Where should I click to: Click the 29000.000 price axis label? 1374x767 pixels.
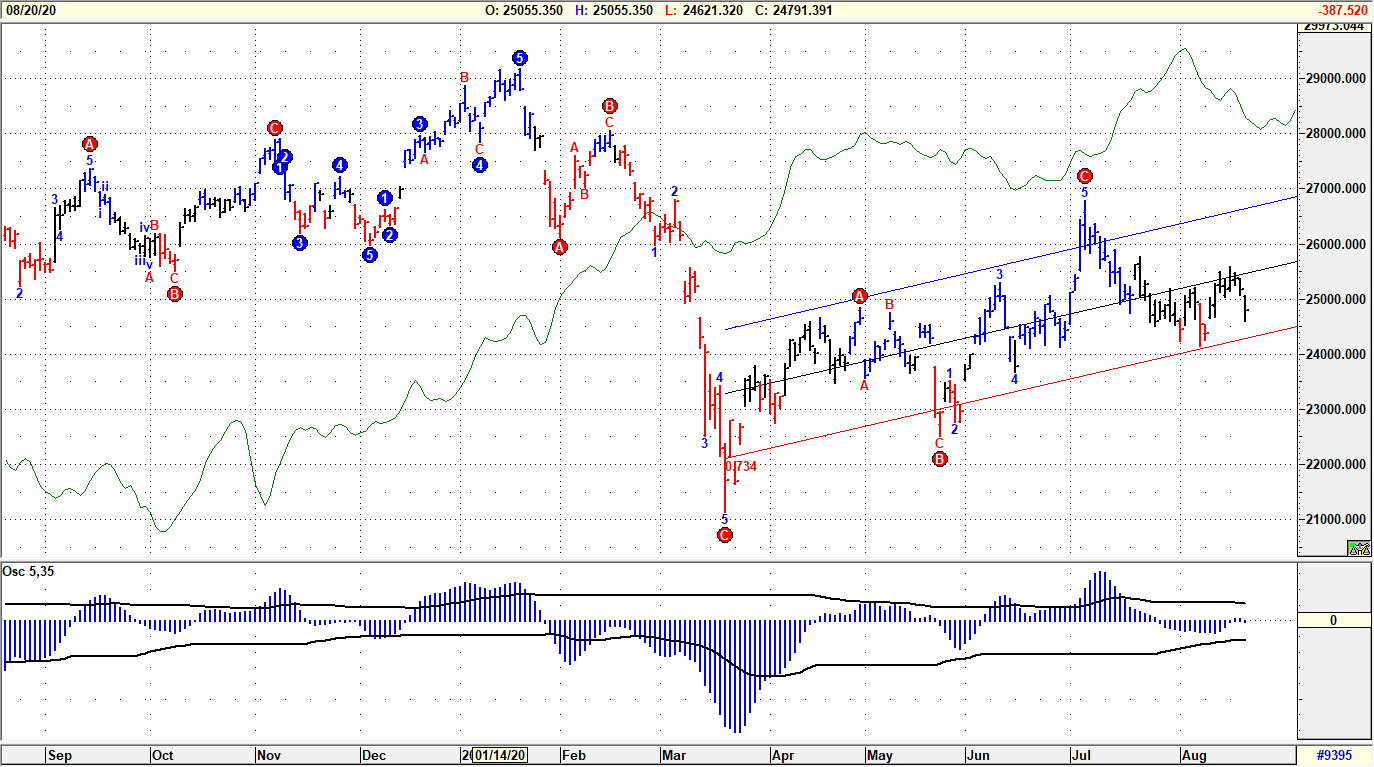[x=1337, y=78]
